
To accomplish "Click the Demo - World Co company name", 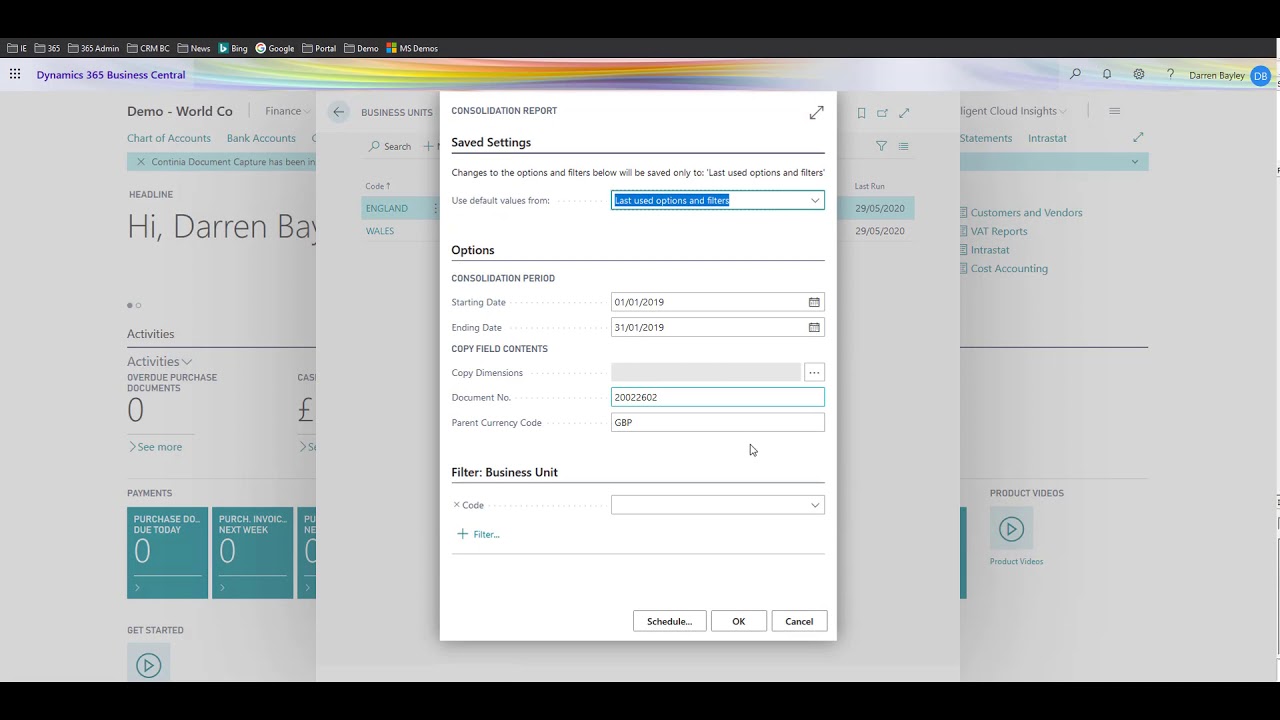I will pos(180,111).
